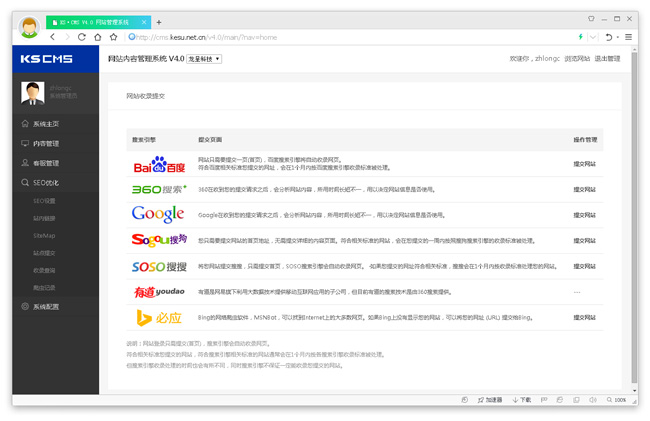Bookmark the page with the star icon
The height and width of the screenshot is (421, 650).
[113, 37]
